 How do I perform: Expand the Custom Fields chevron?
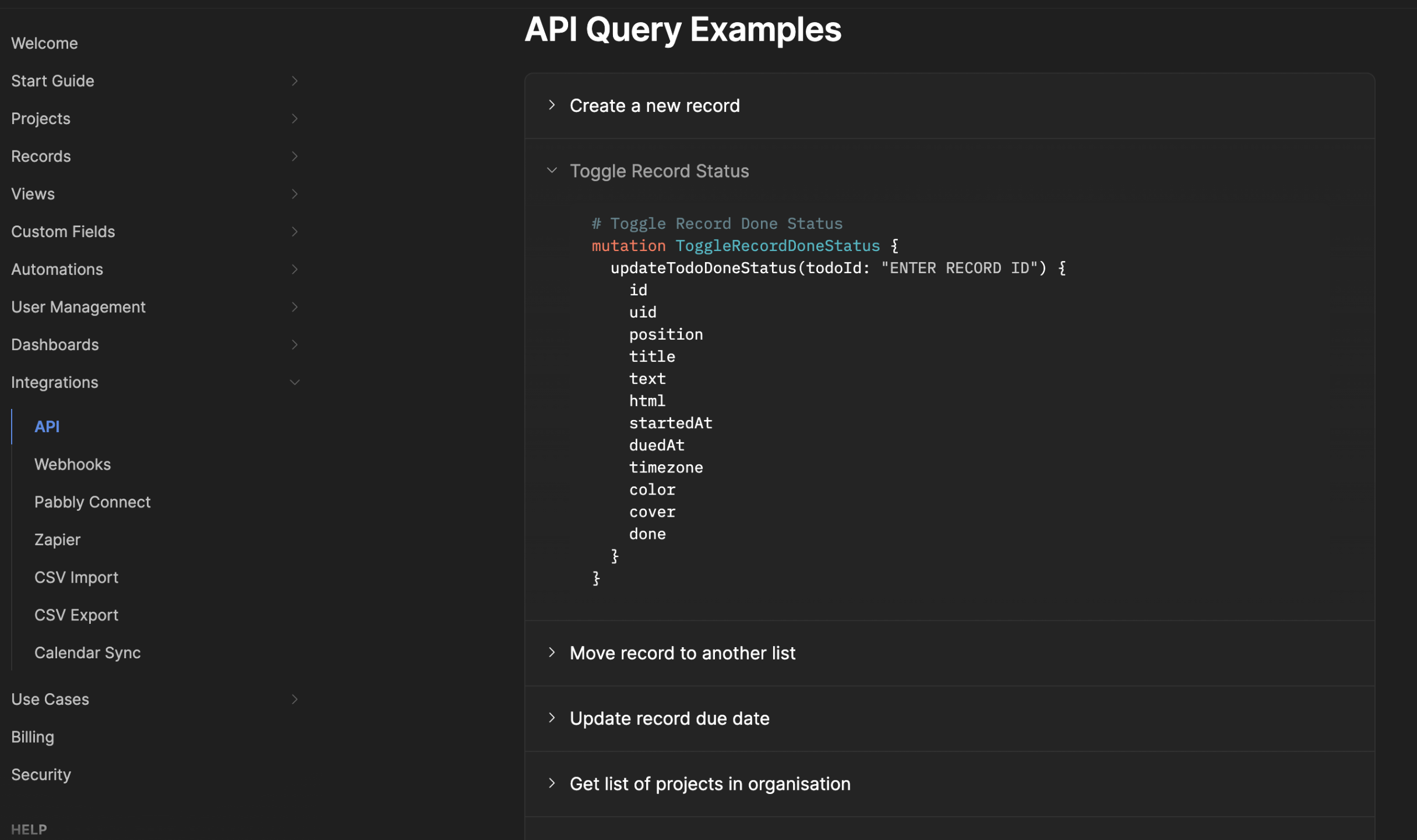[x=294, y=232]
